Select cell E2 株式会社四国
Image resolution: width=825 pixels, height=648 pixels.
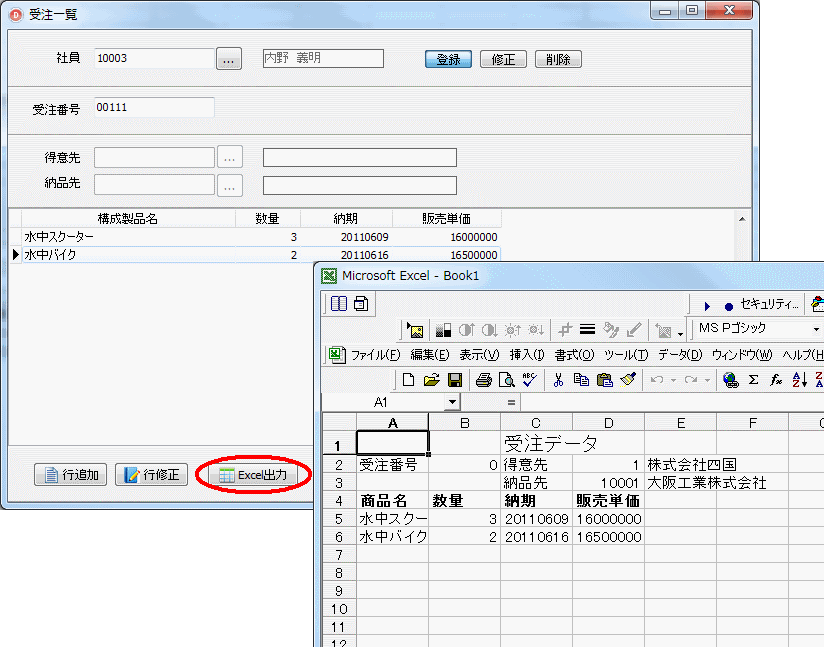pyautogui.click(x=680, y=464)
